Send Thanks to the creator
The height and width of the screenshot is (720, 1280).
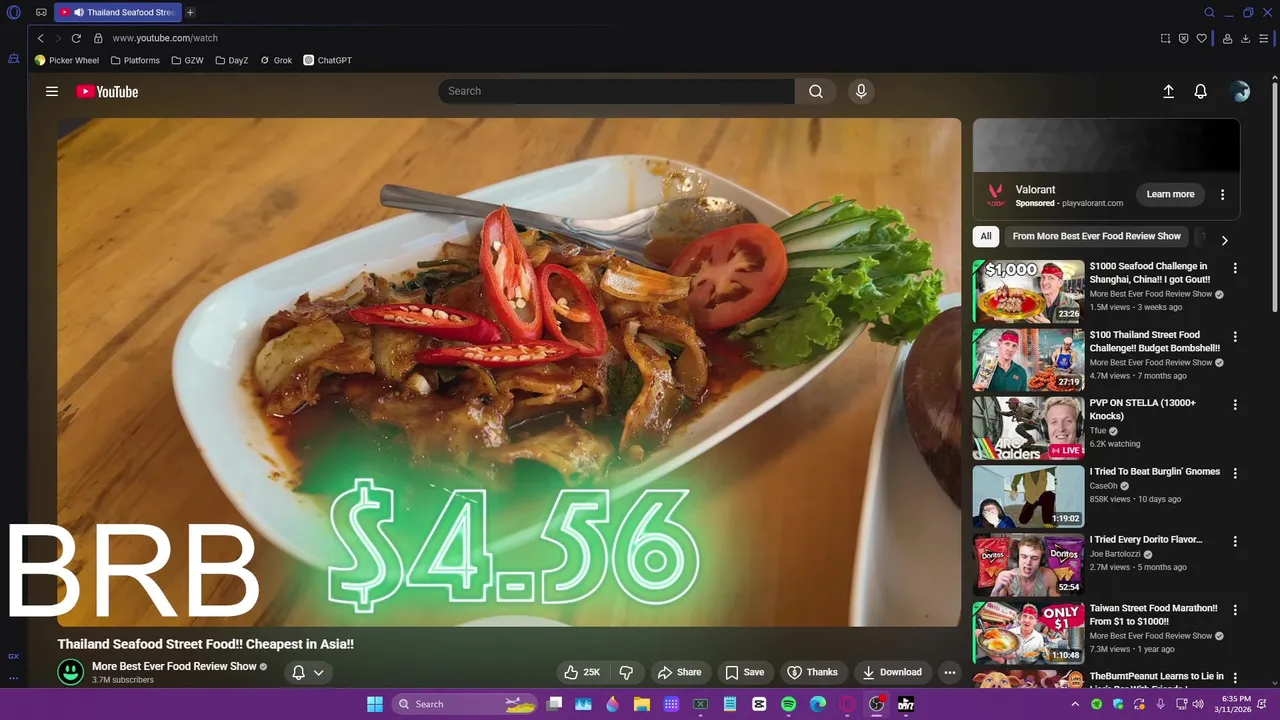tap(812, 672)
